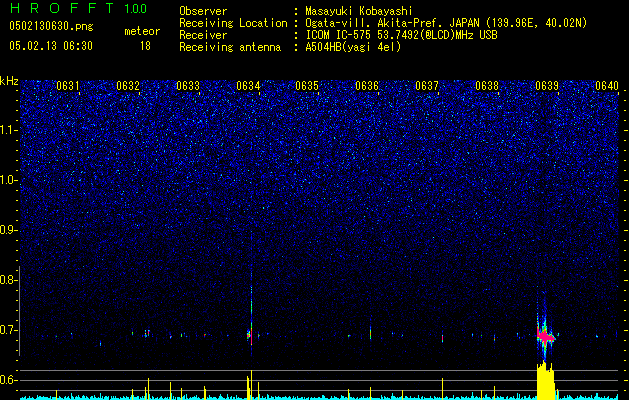Click the 1.0 kHz axis label
The image size is (629, 400).
coord(8,180)
